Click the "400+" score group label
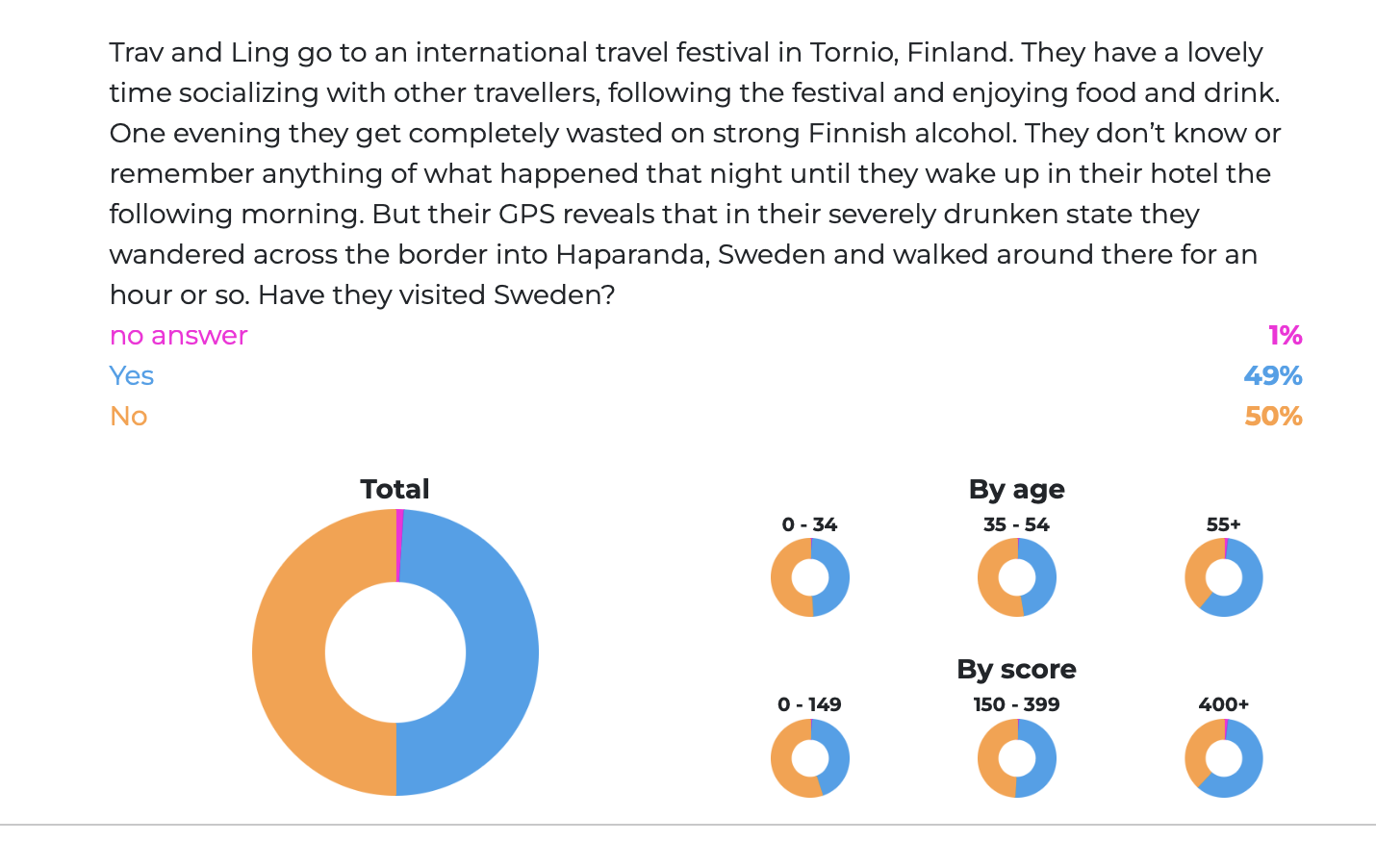The width and height of the screenshot is (1376, 868). tap(1223, 704)
